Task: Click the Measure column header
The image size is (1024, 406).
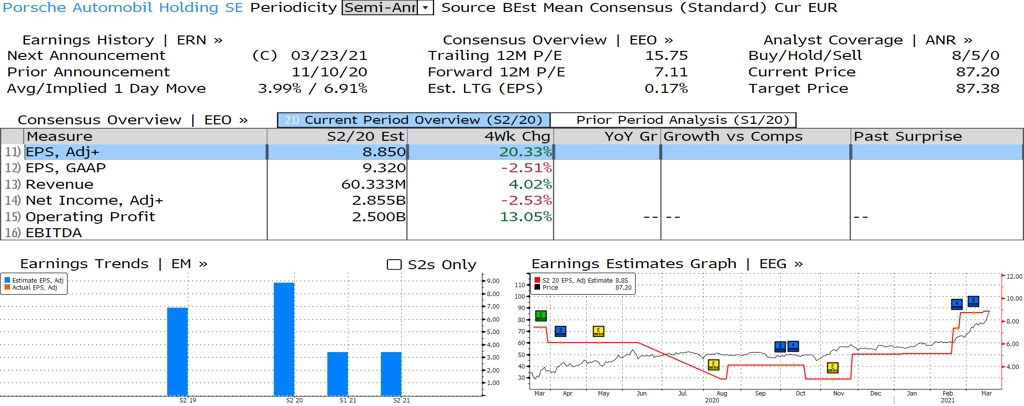Action: click(x=145, y=136)
